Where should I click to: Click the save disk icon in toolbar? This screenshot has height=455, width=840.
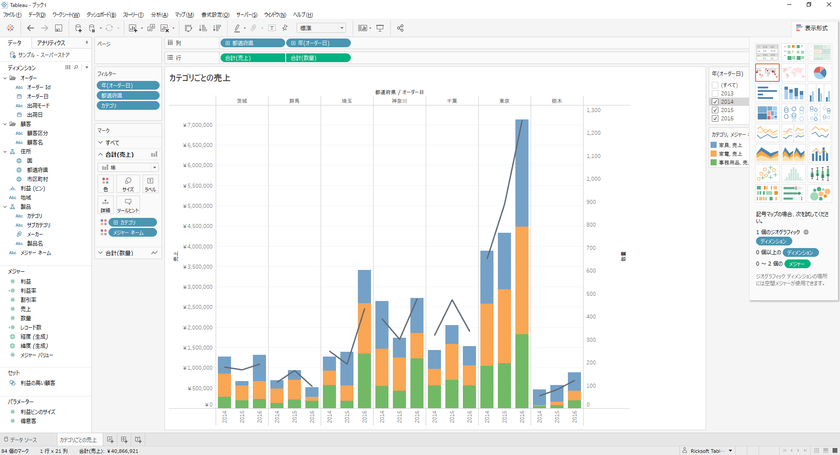click(58, 28)
